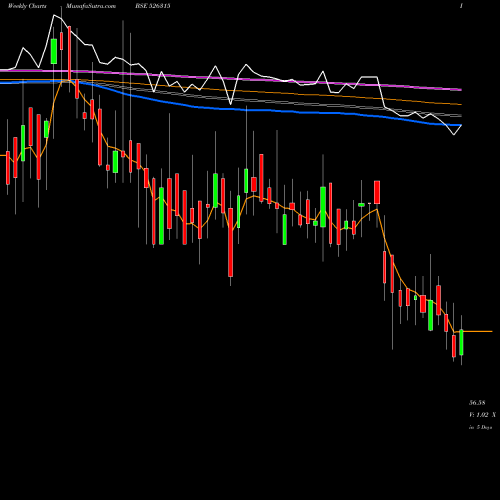Viewport: 500px width, 500px height.
Task: Click the 'MunafaSutra.com' label
Action: click(91, 6)
